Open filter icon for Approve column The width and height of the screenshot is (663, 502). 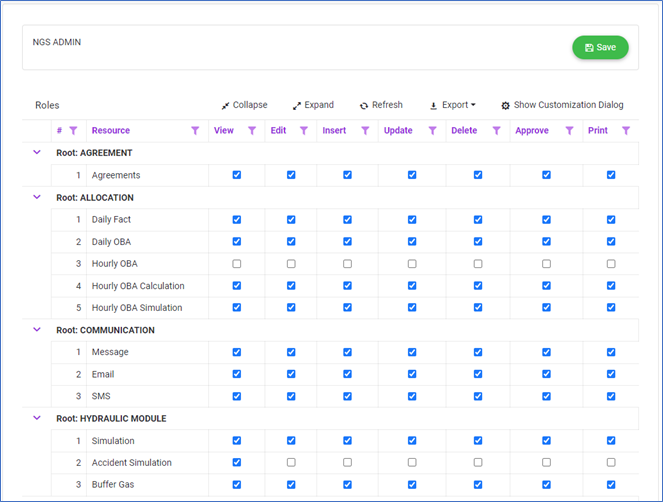pyautogui.click(x=569, y=131)
